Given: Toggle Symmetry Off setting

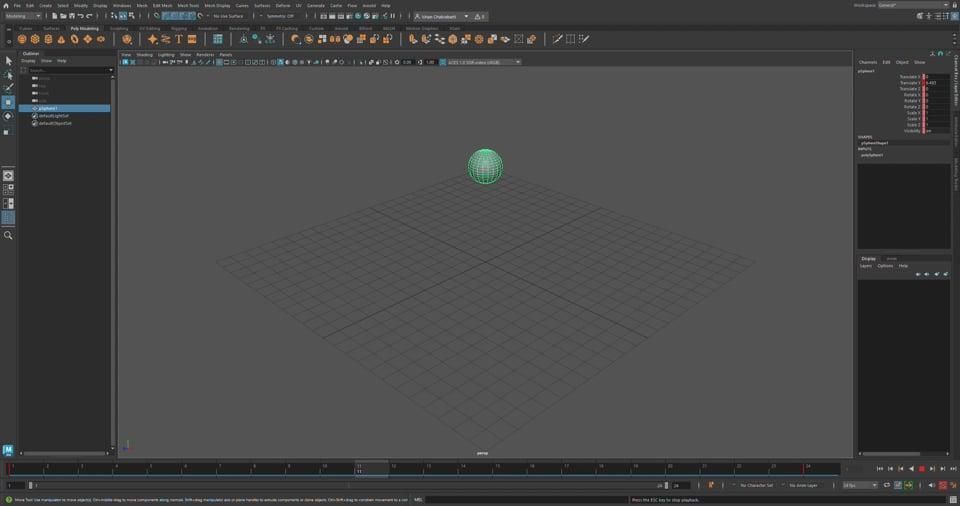Looking at the screenshot, I should click(280, 16).
